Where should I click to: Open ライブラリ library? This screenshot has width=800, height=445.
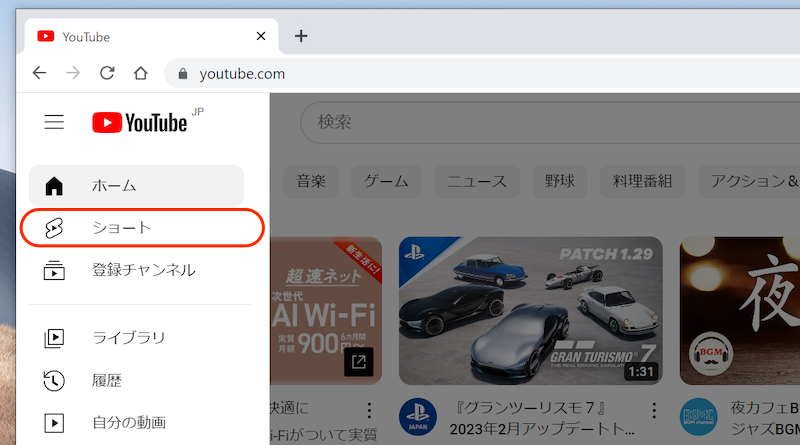click(128, 338)
